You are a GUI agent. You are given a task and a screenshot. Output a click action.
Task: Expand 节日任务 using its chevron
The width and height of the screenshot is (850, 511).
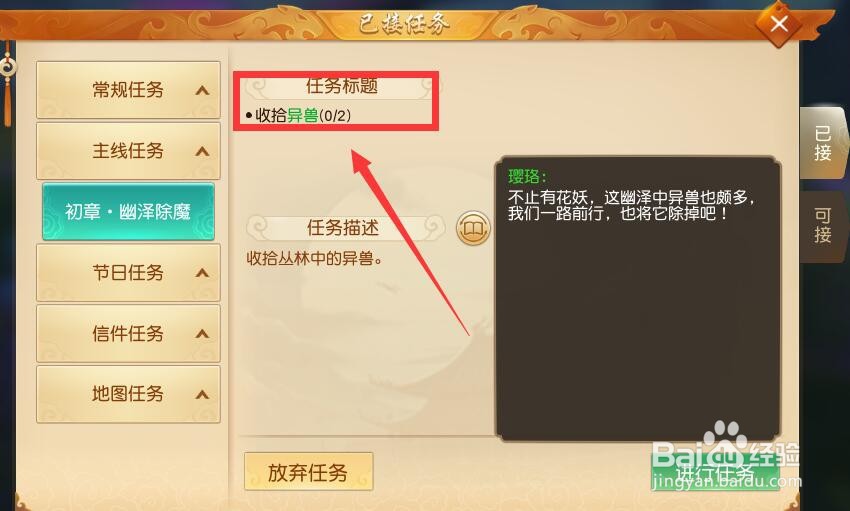tap(202, 273)
